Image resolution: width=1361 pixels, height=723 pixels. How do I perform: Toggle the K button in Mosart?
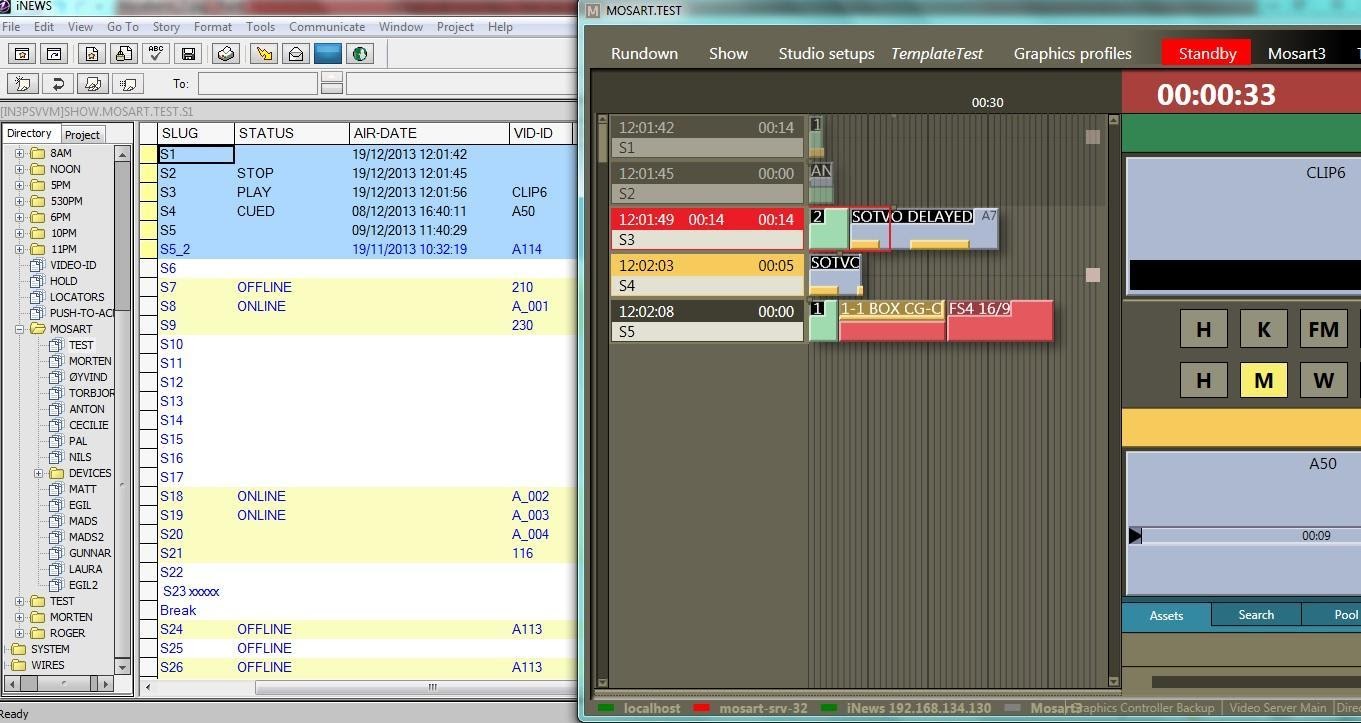(x=1263, y=329)
